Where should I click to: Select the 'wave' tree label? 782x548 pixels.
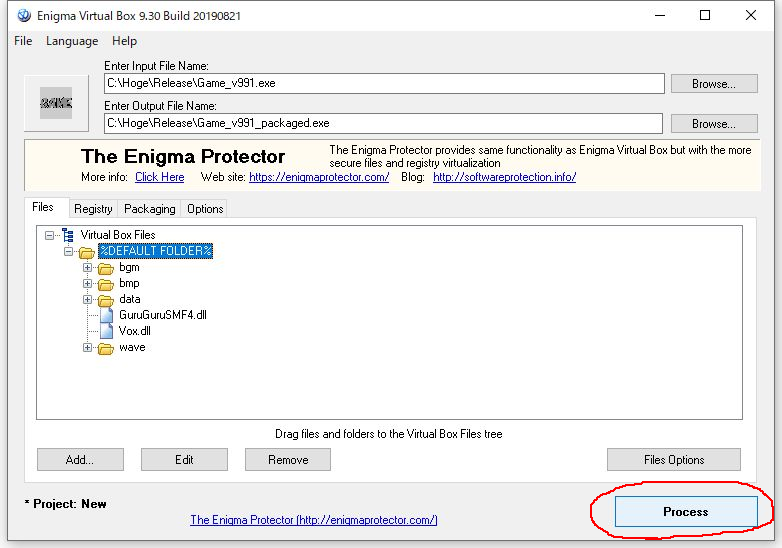(x=132, y=348)
